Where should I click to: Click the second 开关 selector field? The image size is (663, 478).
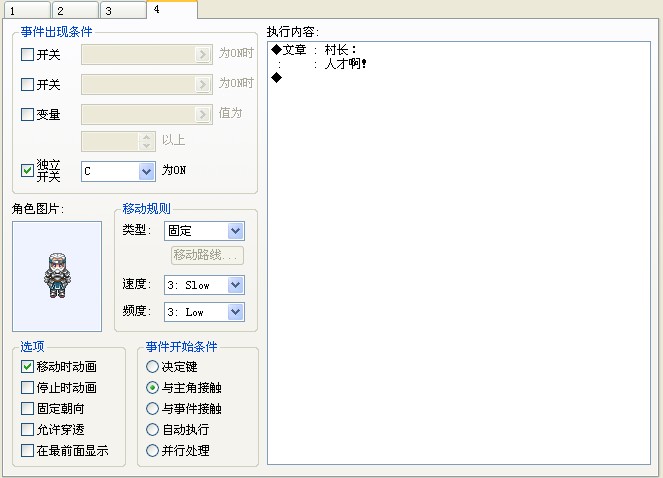tap(147, 85)
